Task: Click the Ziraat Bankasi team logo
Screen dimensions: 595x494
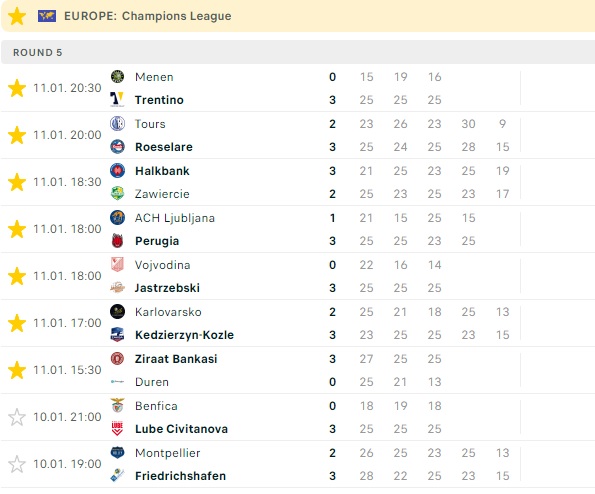Action: 117,359
